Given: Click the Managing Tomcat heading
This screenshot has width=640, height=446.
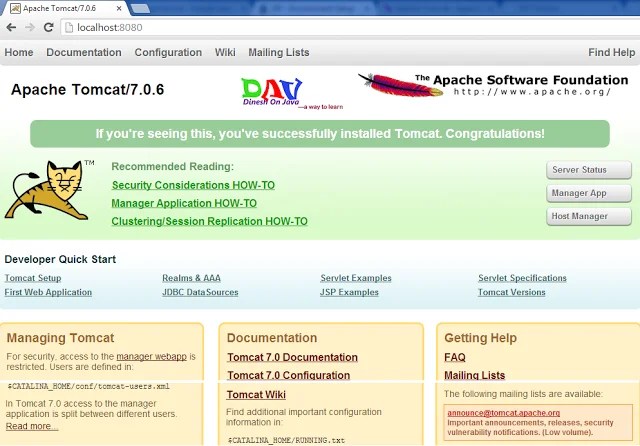Looking at the screenshot, I should click(x=60, y=338).
